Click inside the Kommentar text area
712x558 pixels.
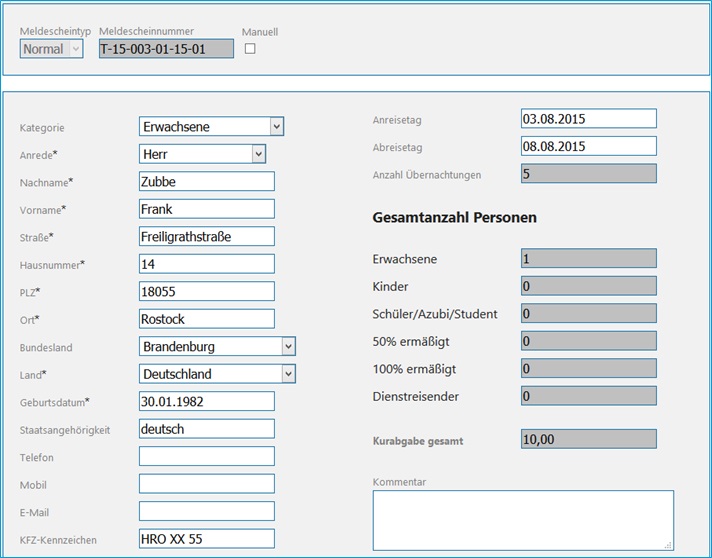pos(523,520)
